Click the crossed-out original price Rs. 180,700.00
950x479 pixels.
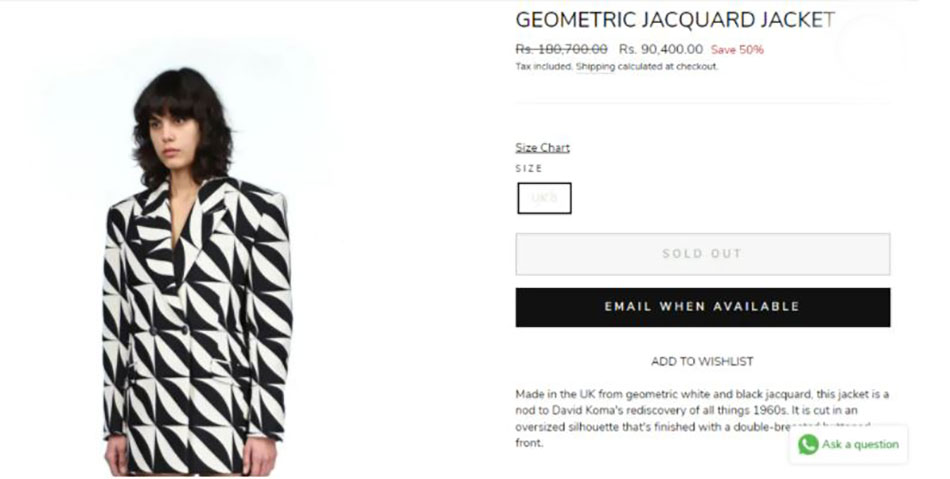tap(561, 49)
